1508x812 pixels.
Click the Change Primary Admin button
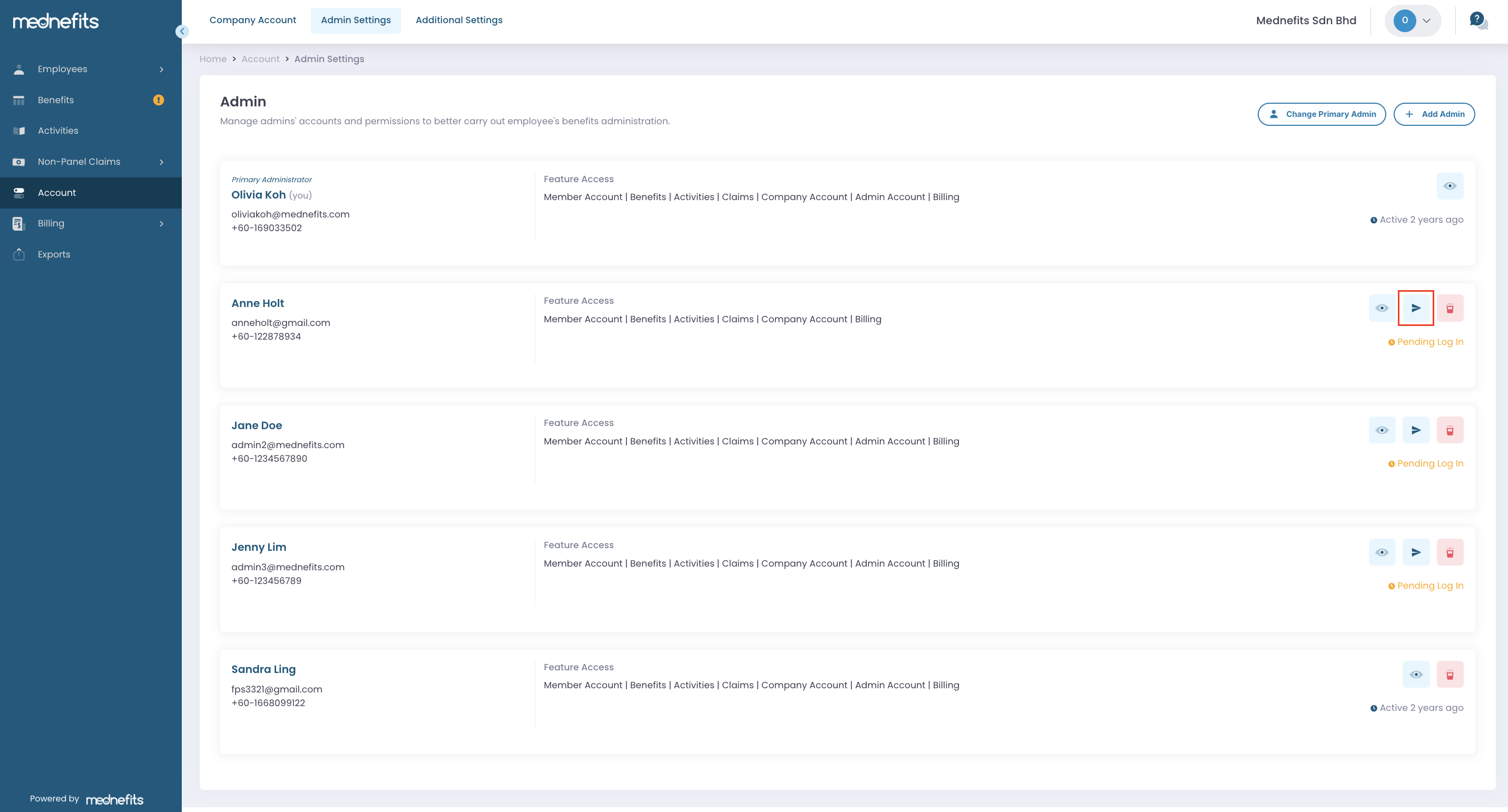tap(1321, 114)
